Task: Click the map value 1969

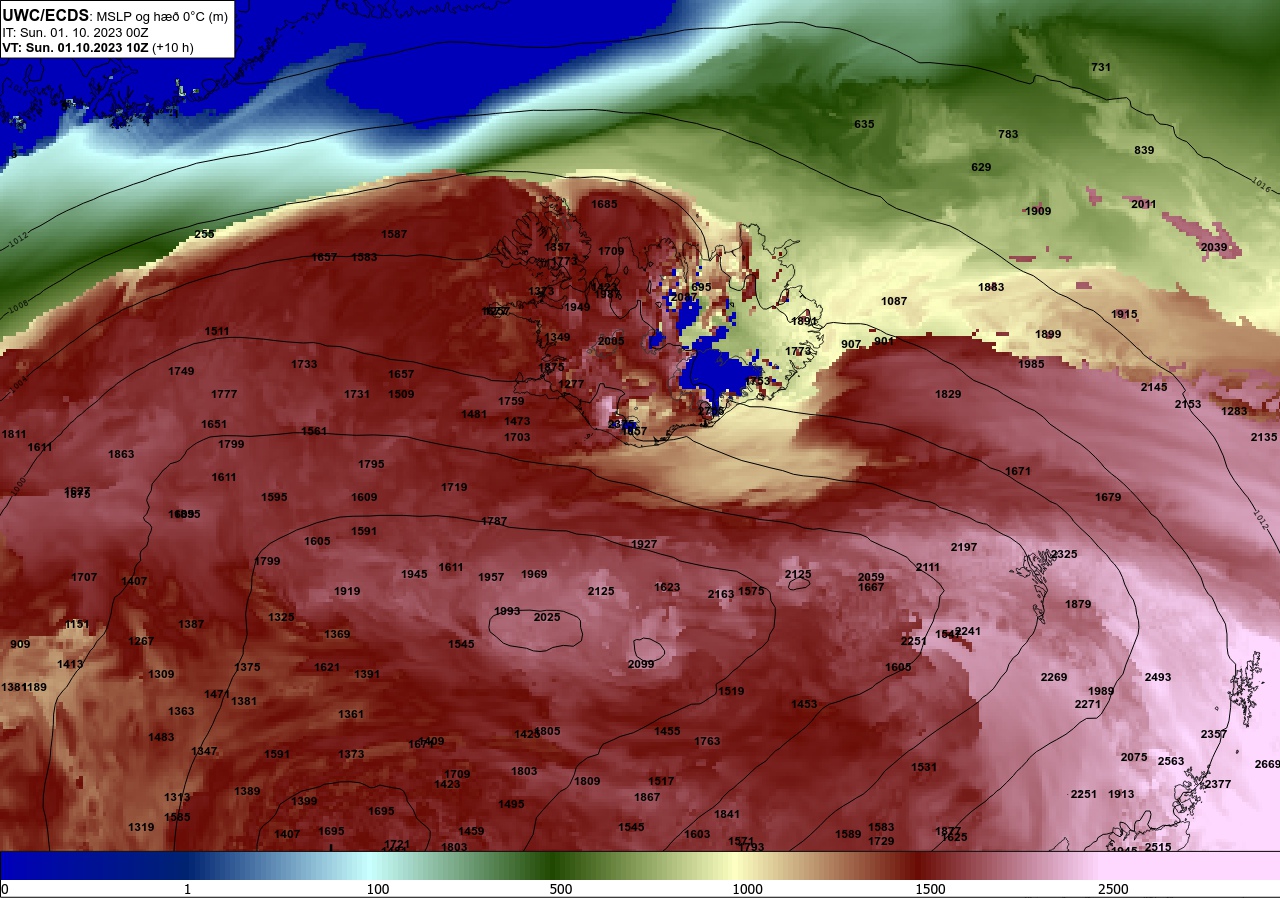Action: tap(534, 574)
